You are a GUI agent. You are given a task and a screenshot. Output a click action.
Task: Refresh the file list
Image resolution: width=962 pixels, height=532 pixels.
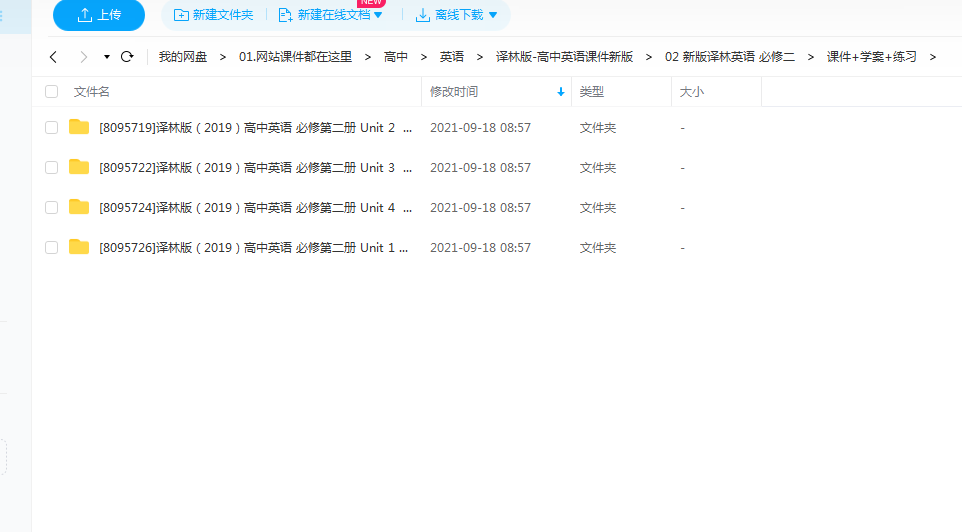[x=127, y=56]
